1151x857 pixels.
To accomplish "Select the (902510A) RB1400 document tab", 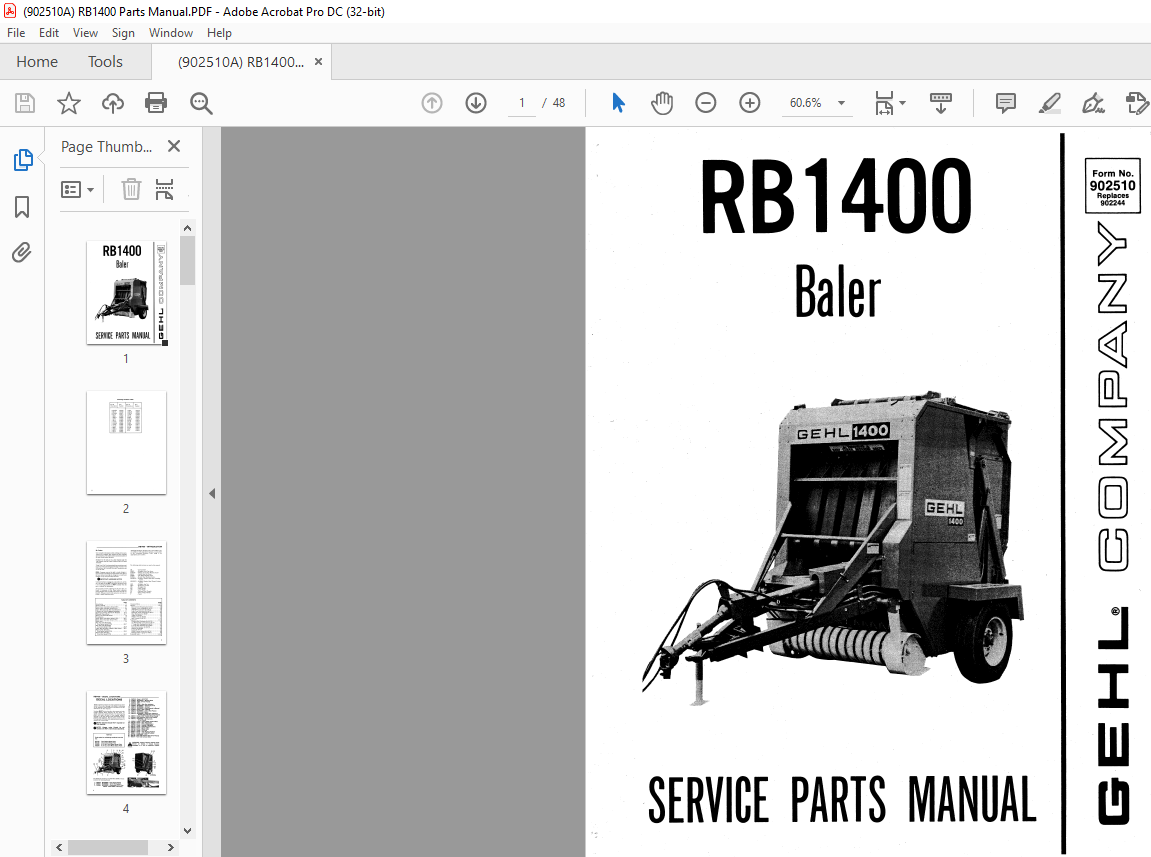I will coord(241,62).
